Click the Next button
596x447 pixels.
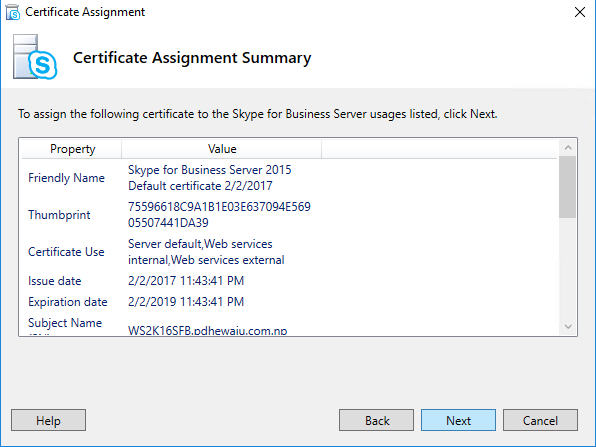pos(458,420)
